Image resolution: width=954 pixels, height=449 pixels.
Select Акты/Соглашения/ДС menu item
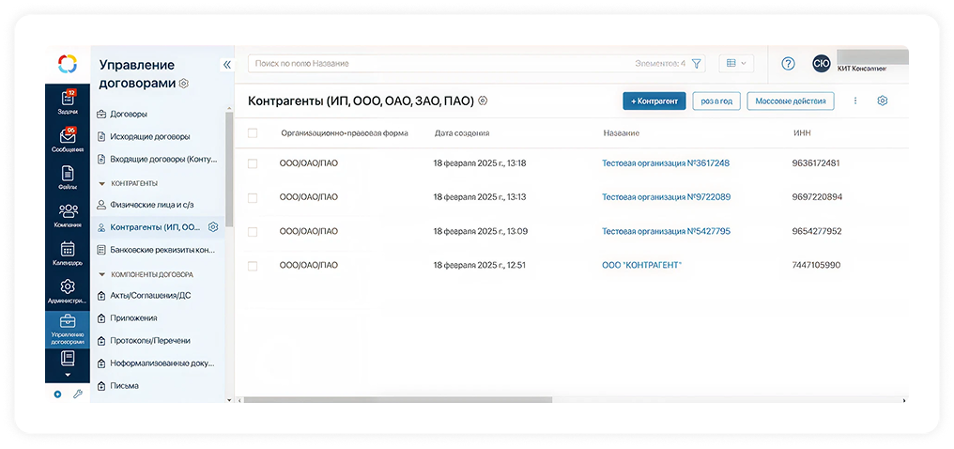152,296
